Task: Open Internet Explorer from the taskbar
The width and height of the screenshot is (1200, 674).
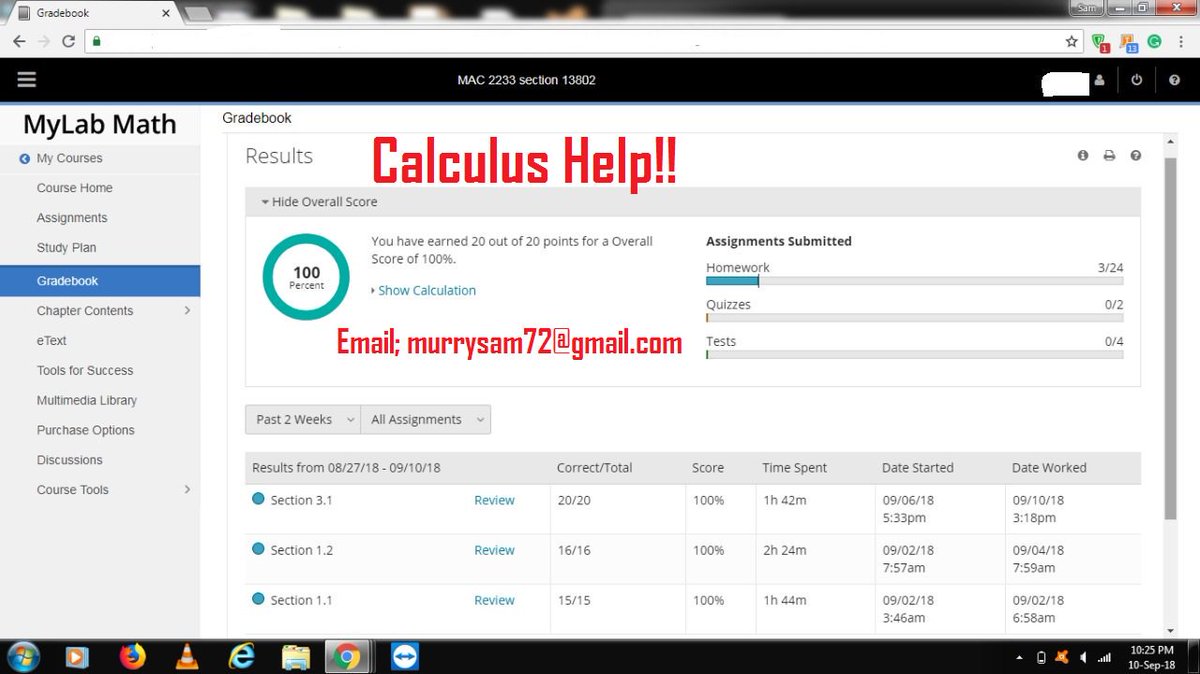Action: tap(241, 657)
